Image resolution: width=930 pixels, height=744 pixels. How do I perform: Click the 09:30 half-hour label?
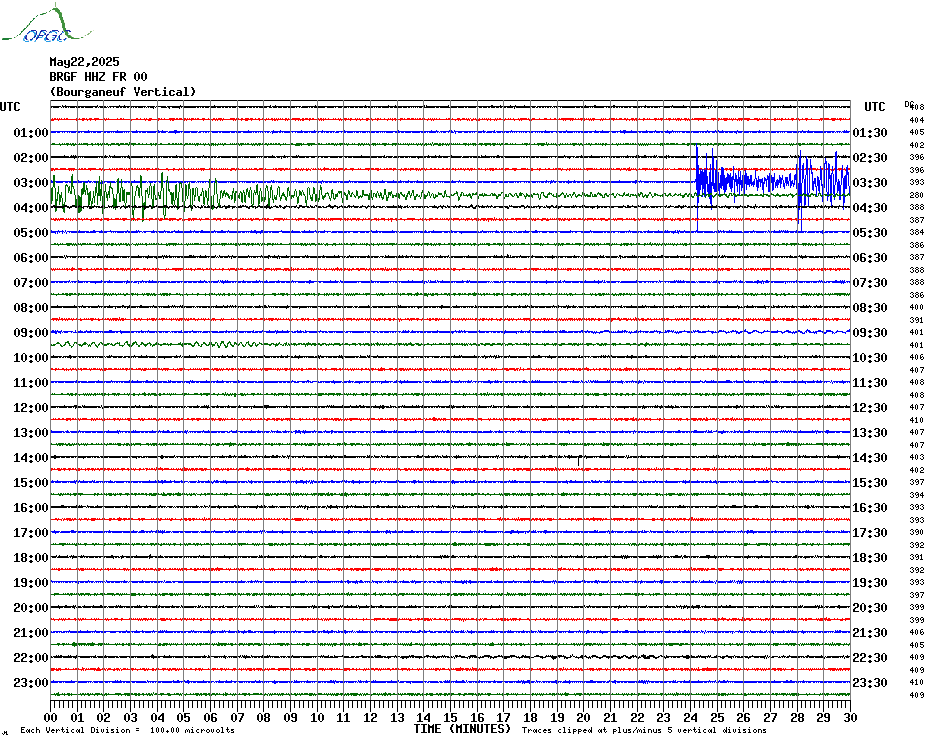(x=870, y=332)
